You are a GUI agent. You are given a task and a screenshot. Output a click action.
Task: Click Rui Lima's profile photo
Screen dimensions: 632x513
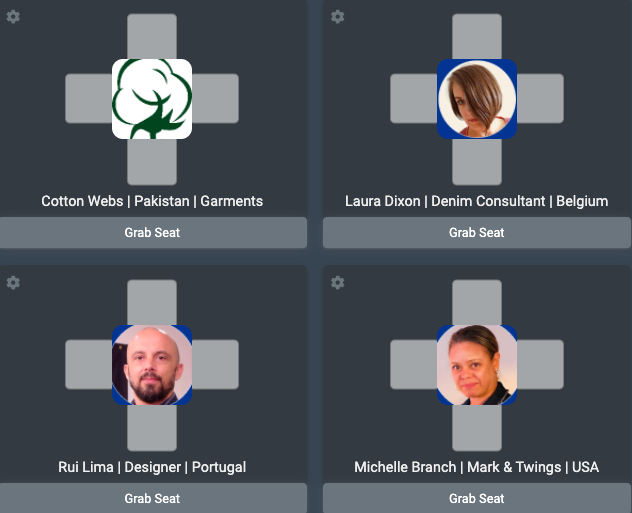(152, 365)
